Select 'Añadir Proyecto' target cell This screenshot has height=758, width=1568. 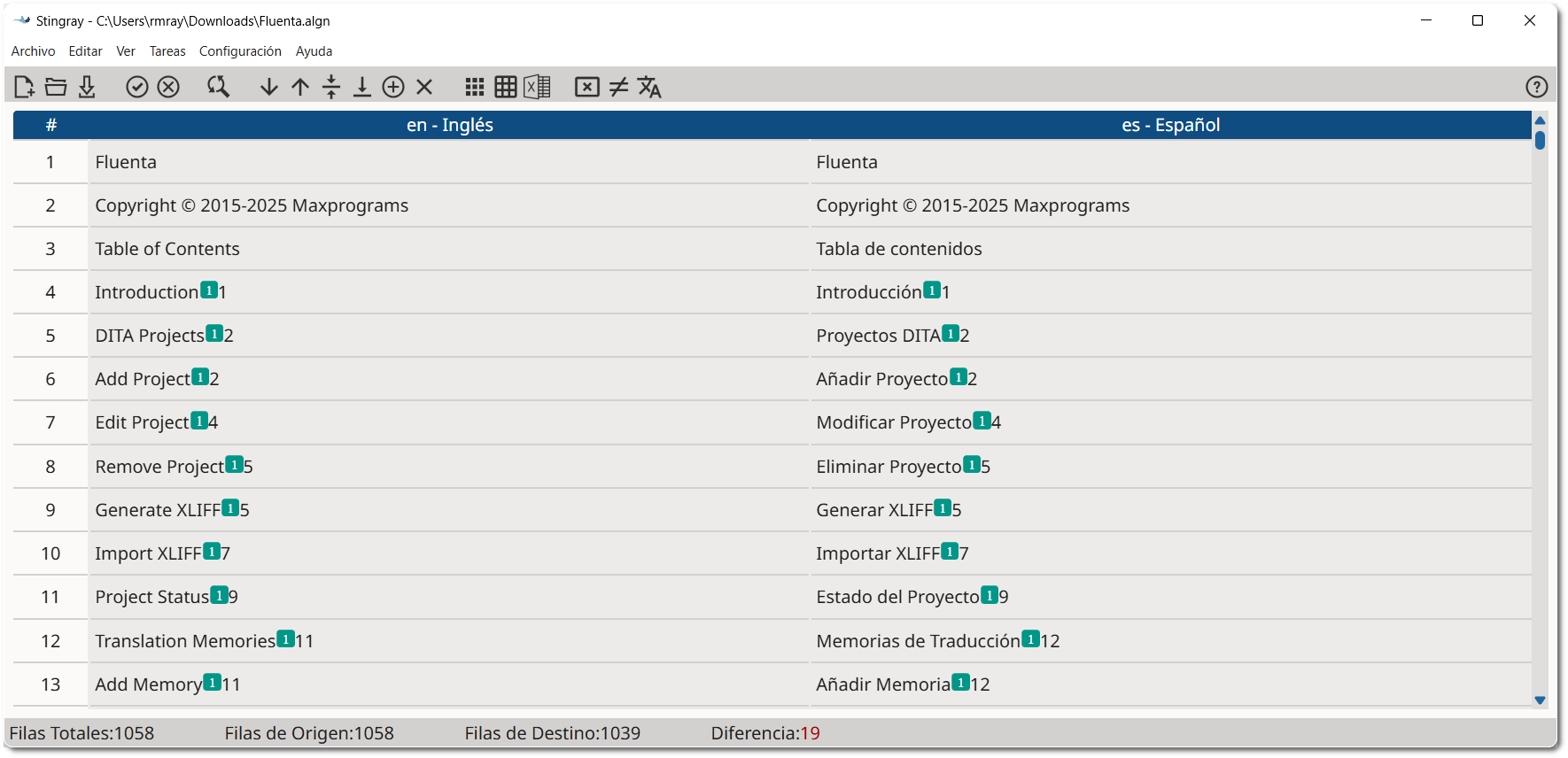point(1171,379)
